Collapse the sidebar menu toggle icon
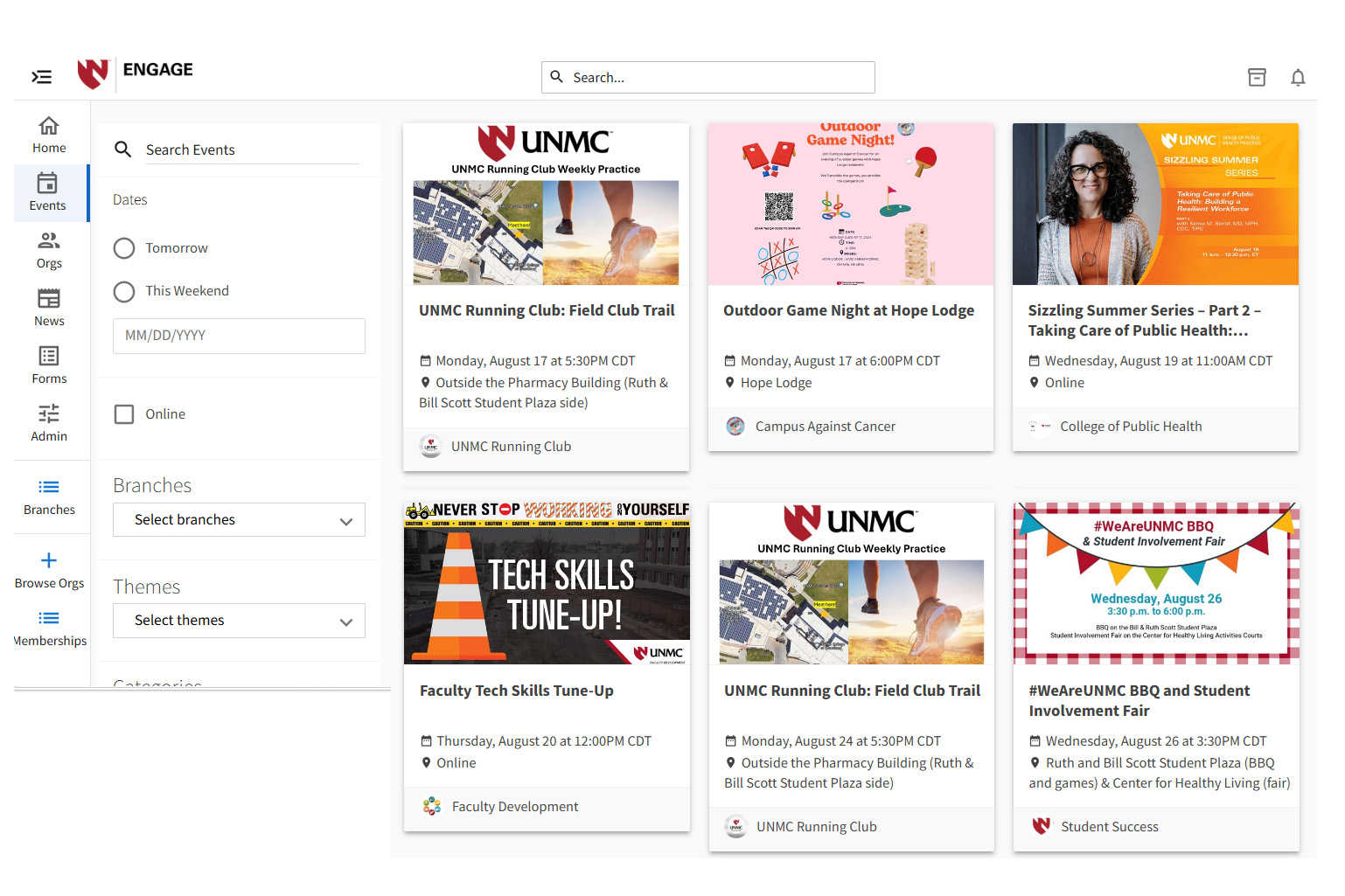Viewport: 1345px width, 896px height. point(42,77)
